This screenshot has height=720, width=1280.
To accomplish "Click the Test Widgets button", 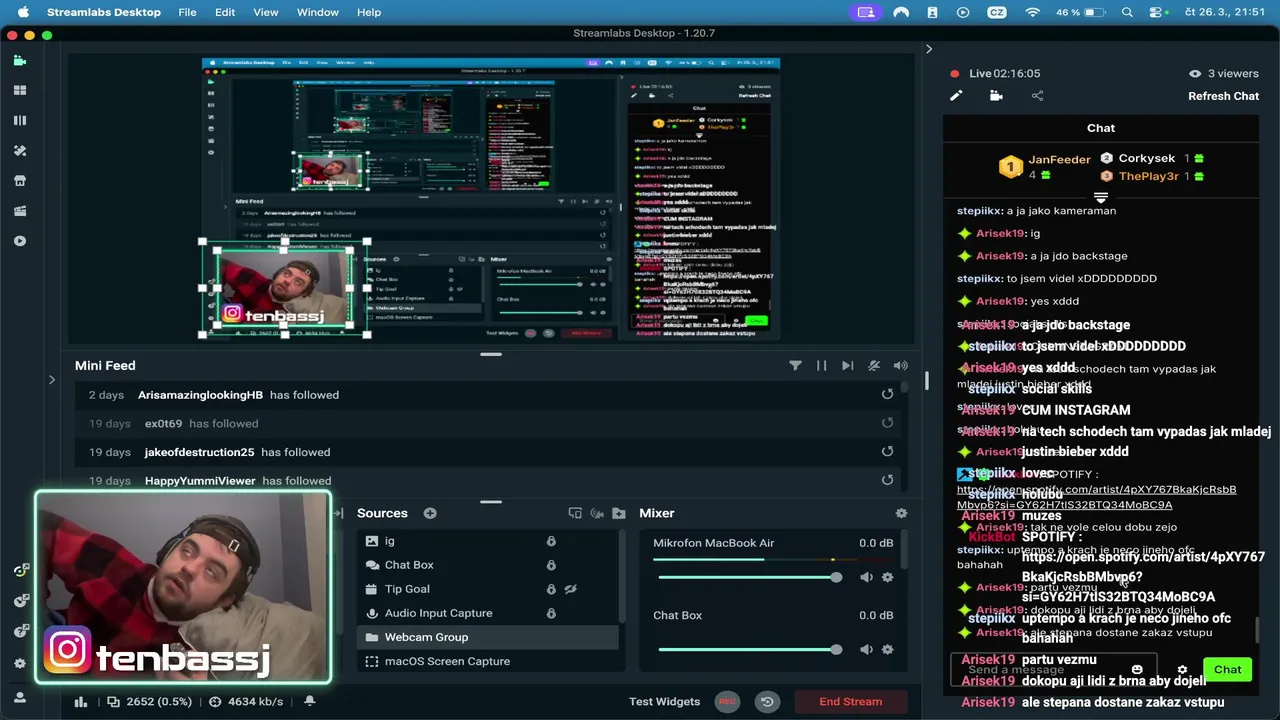I will [x=664, y=702].
